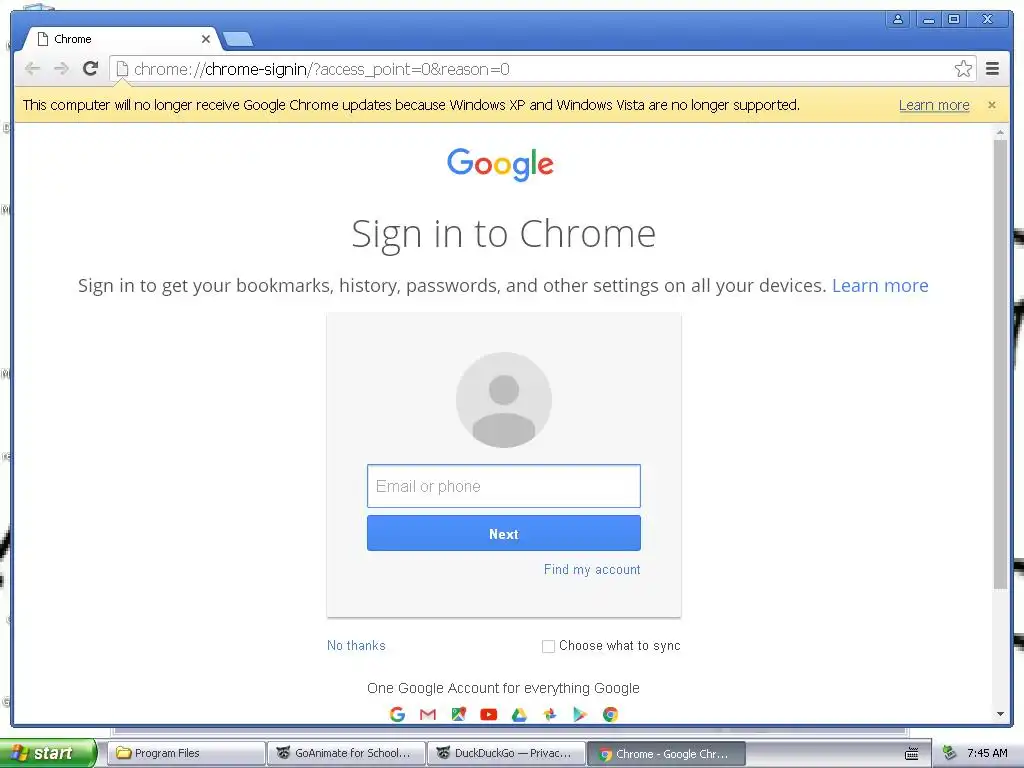
Task: Click the Gmail envelope icon
Action: coord(428,714)
